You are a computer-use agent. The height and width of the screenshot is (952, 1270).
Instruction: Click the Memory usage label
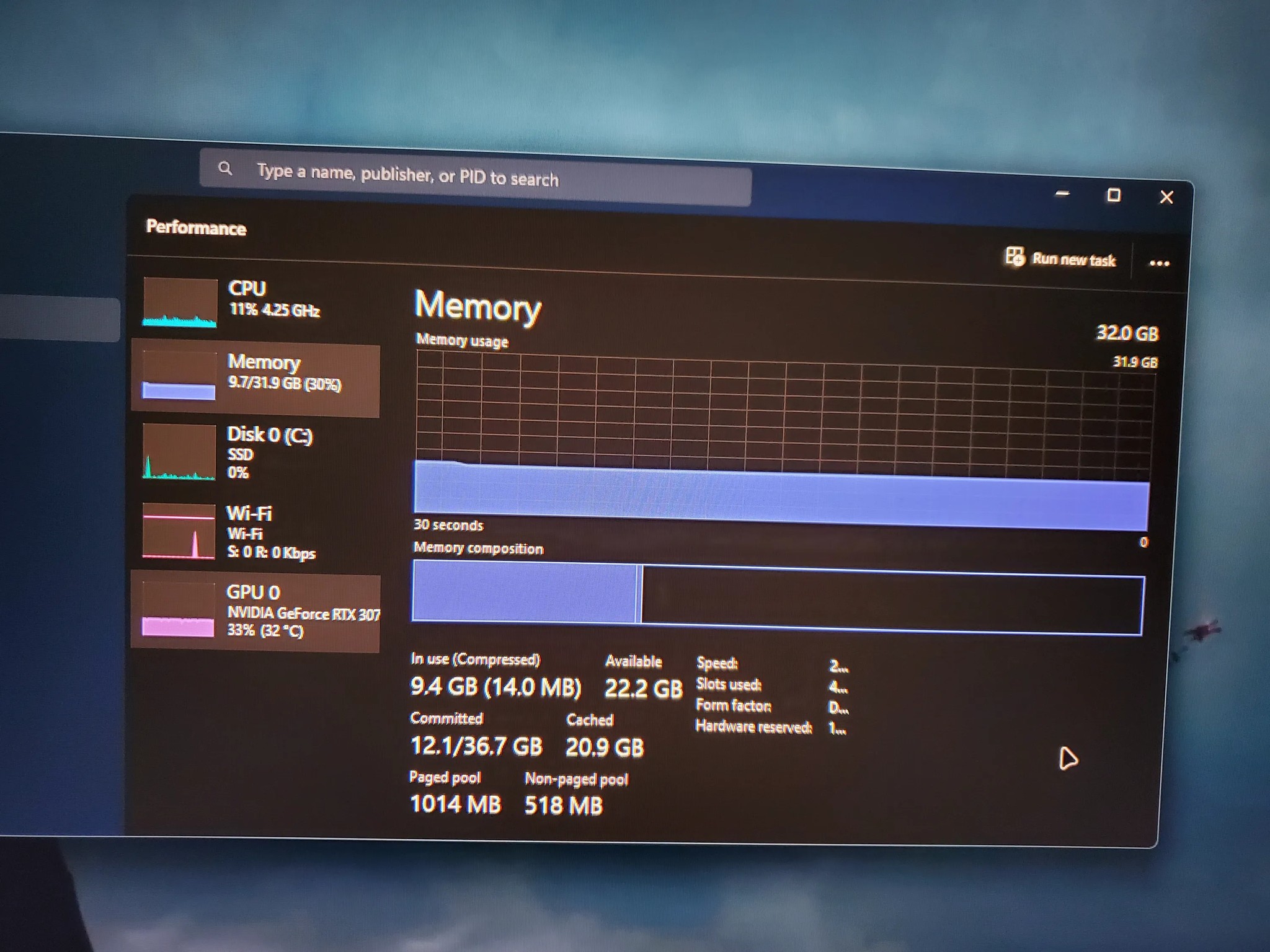(x=462, y=340)
